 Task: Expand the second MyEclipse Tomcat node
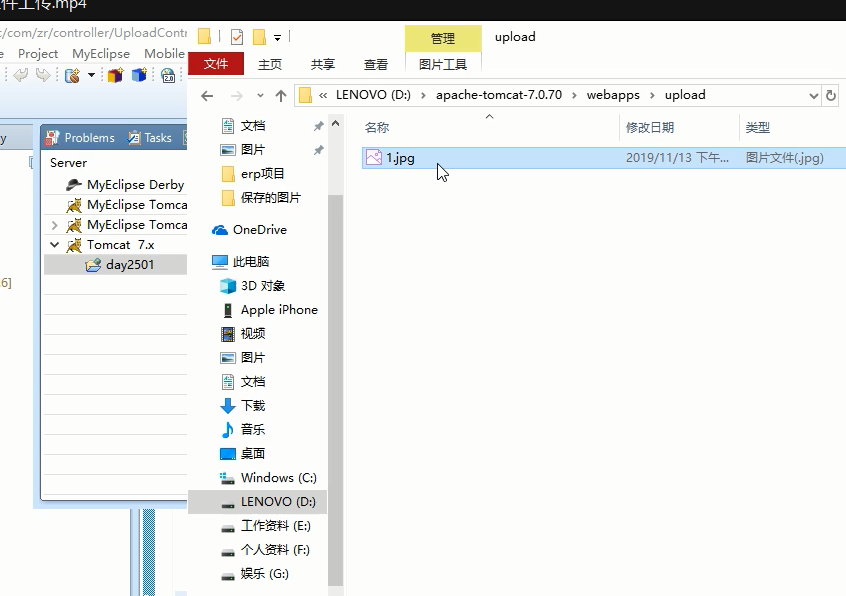tap(54, 225)
